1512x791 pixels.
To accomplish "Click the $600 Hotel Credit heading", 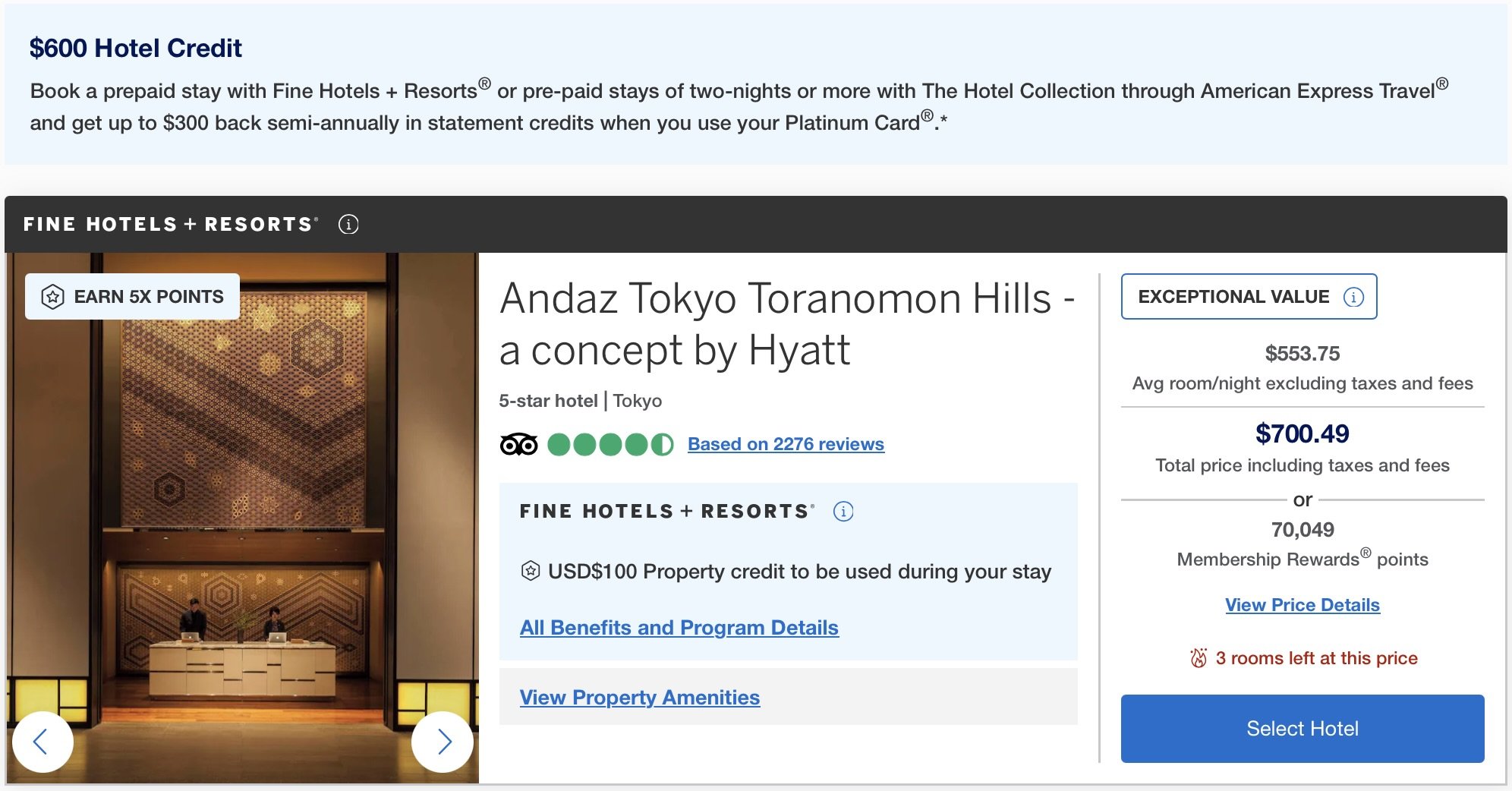I will pos(136,48).
